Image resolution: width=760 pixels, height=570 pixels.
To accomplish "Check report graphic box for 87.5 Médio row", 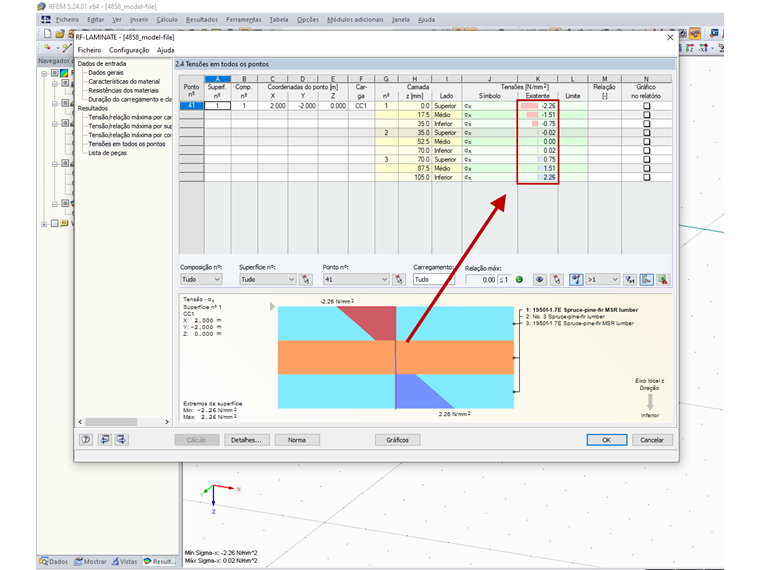I will click(x=647, y=168).
